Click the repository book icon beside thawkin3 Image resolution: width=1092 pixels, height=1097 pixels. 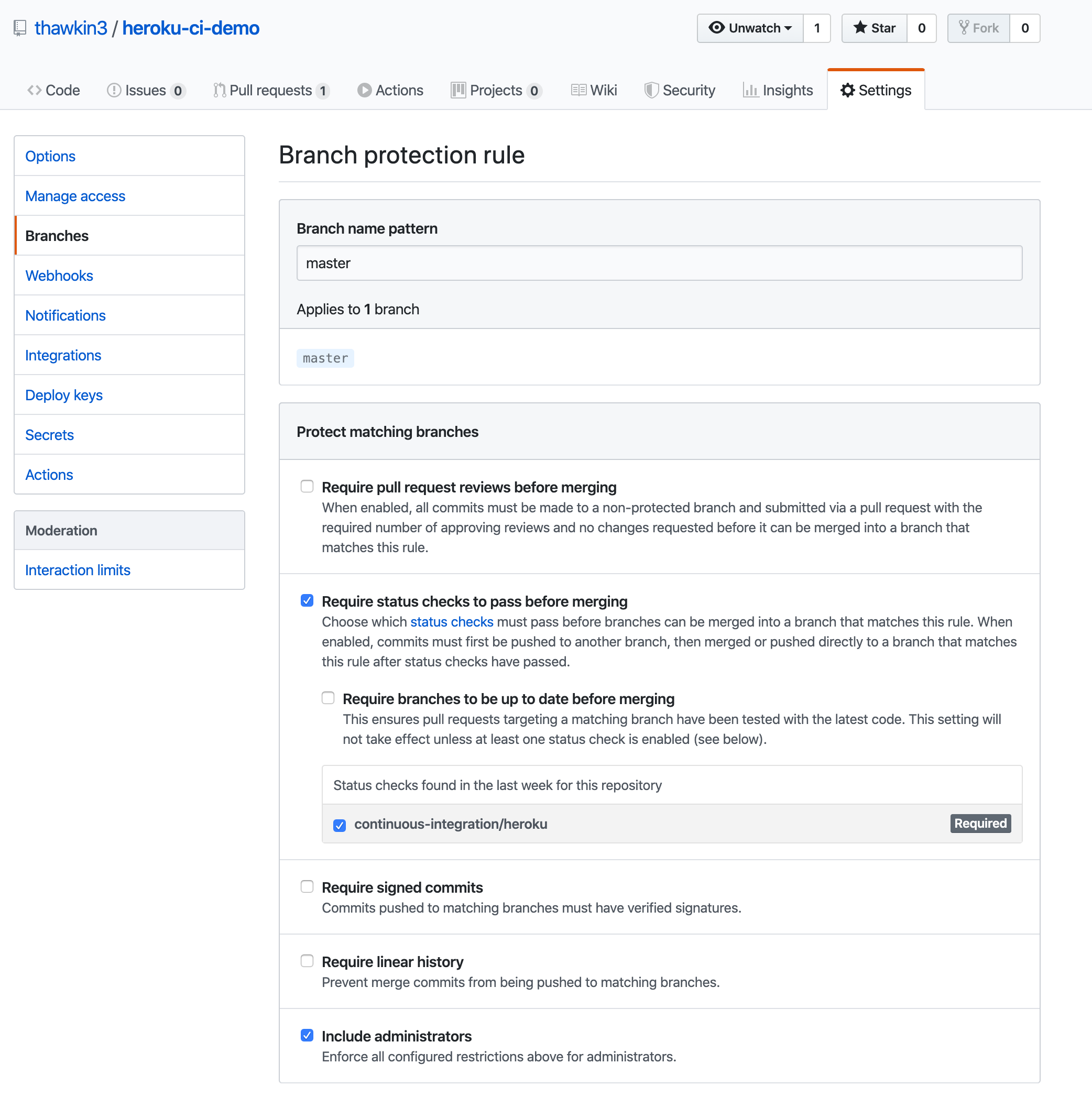pyautogui.click(x=20, y=28)
